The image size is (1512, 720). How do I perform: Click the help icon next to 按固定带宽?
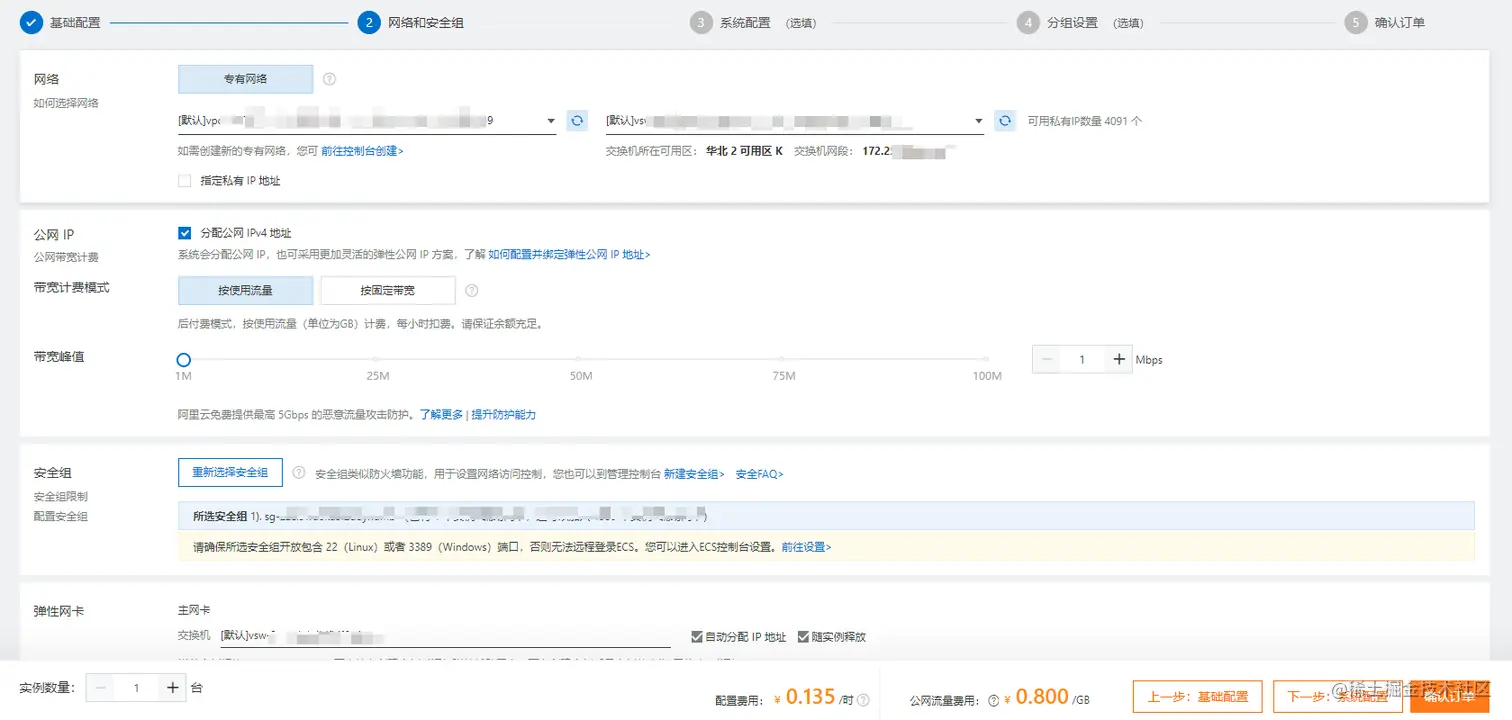(471, 290)
